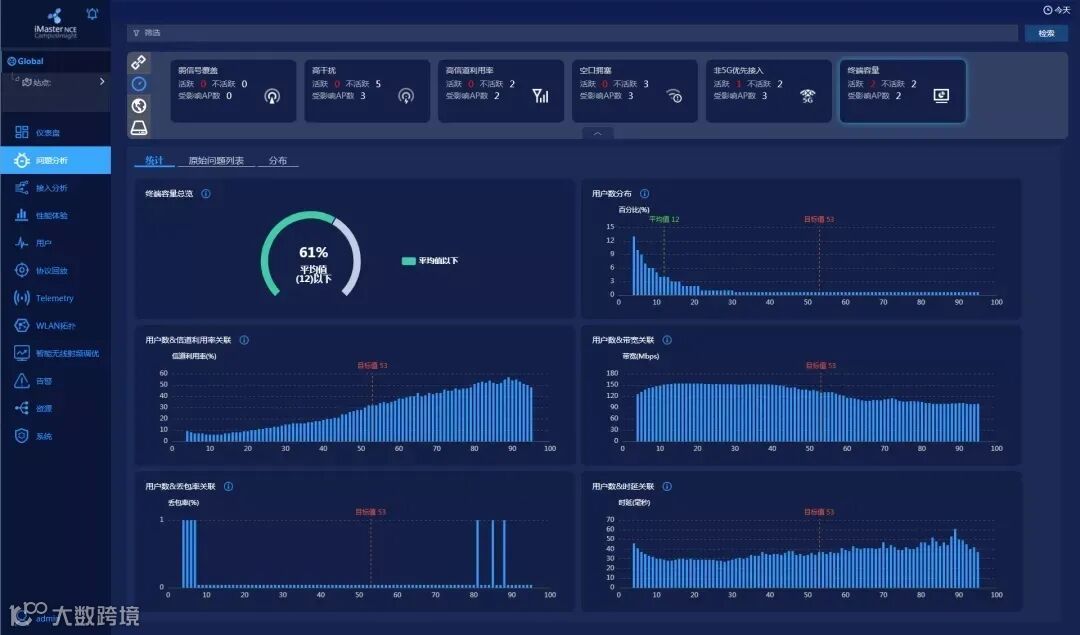Open Telemetry in the sidebar

click(x=55, y=298)
